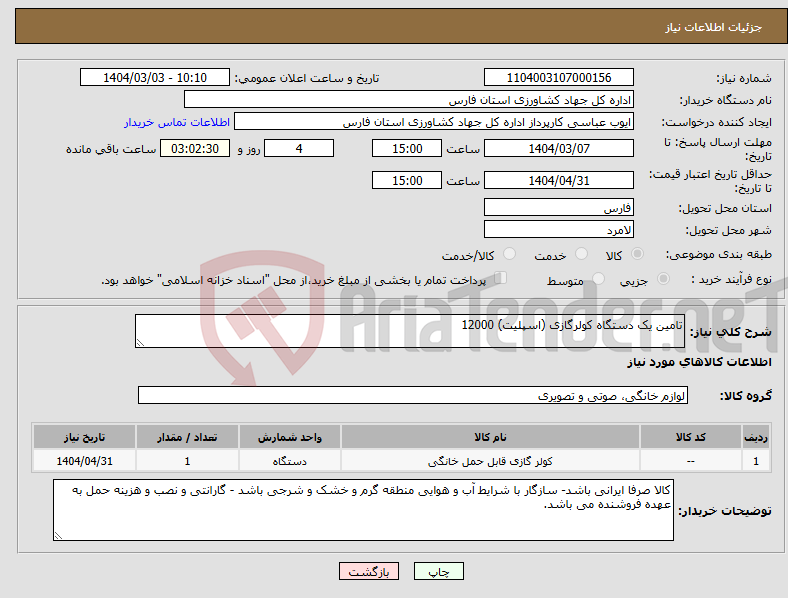The image size is (788, 598).
Task: Click the تعداد / مقدار column header
Action: click(x=187, y=437)
